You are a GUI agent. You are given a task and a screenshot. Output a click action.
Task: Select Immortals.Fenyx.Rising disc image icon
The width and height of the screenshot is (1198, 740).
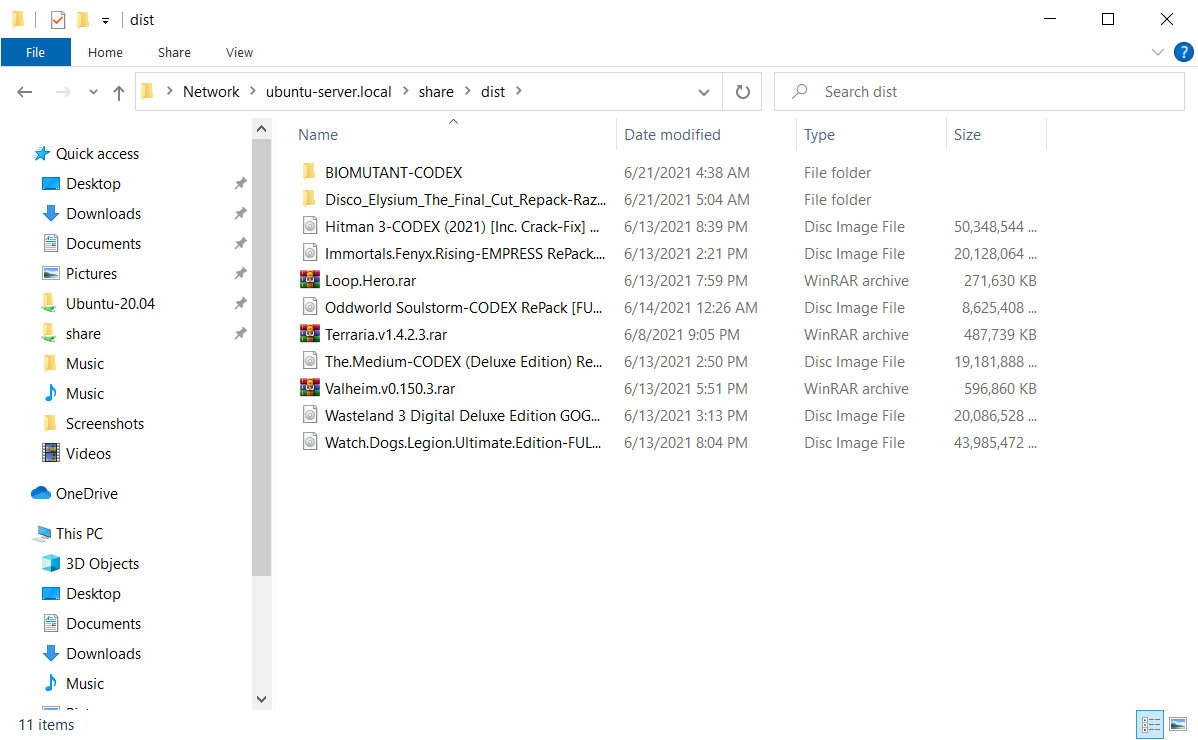[309, 253]
